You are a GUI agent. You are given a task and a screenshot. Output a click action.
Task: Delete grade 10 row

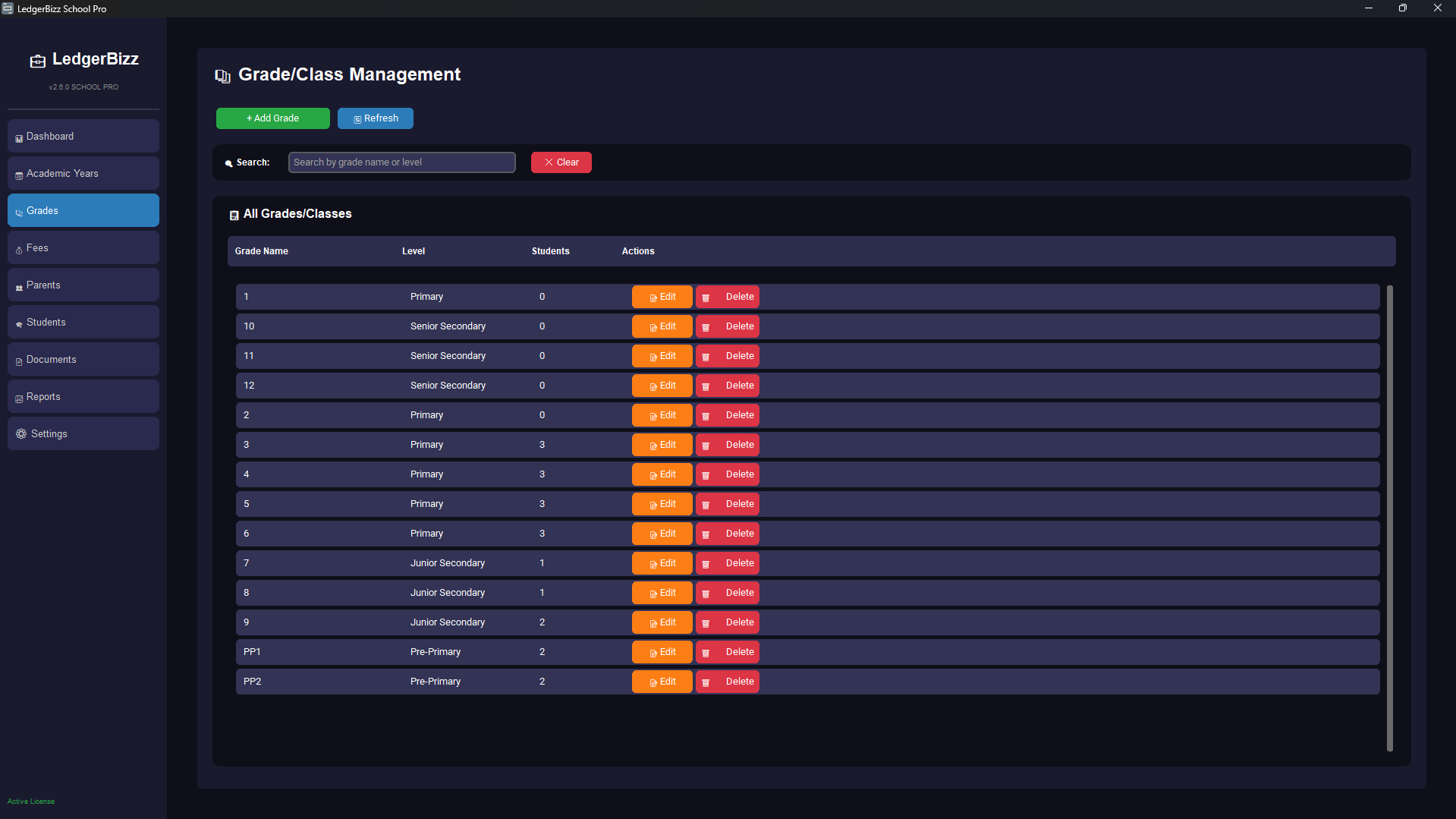click(728, 326)
